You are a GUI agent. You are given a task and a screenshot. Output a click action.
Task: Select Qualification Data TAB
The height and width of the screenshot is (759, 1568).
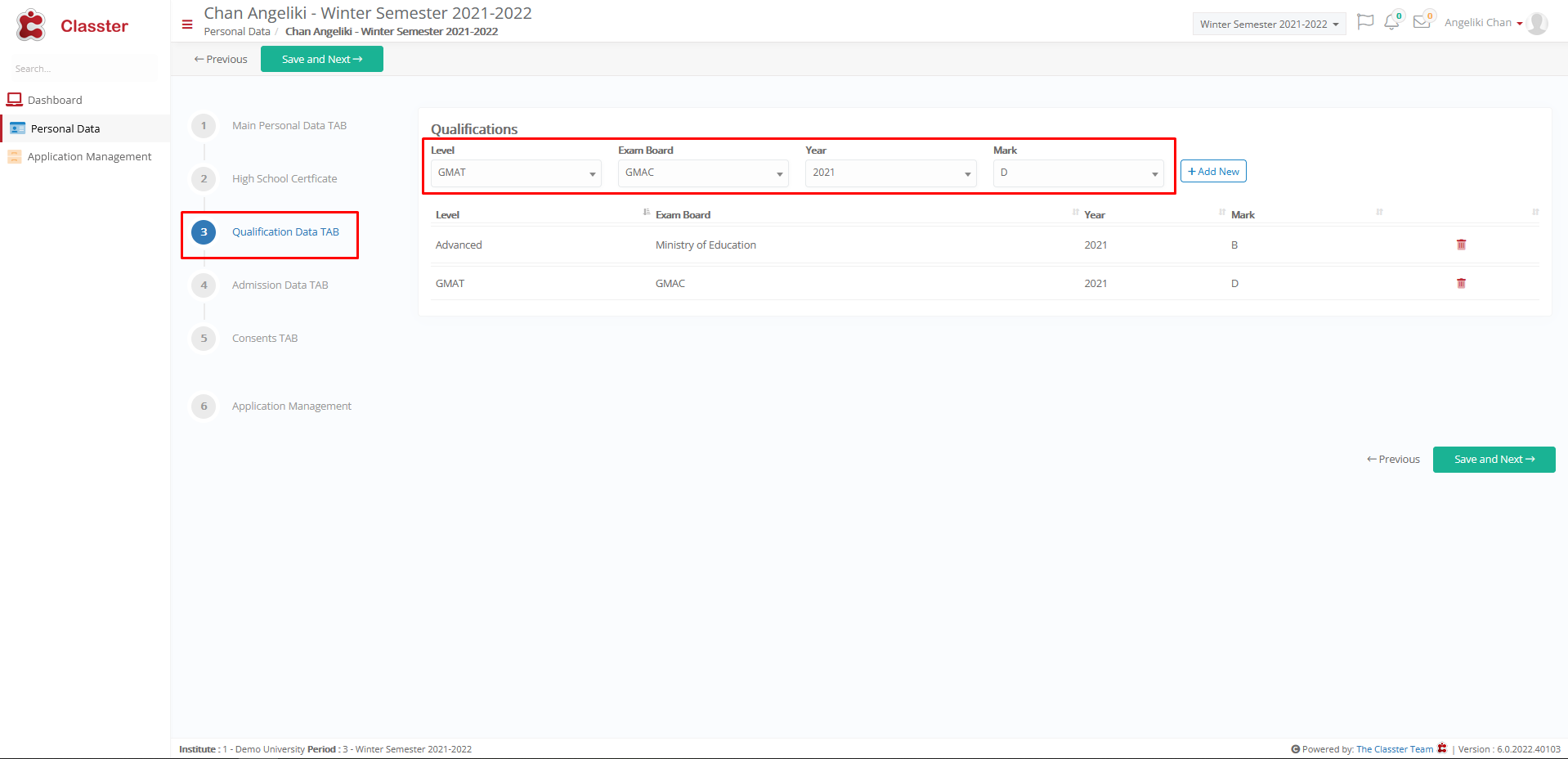[285, 231]
